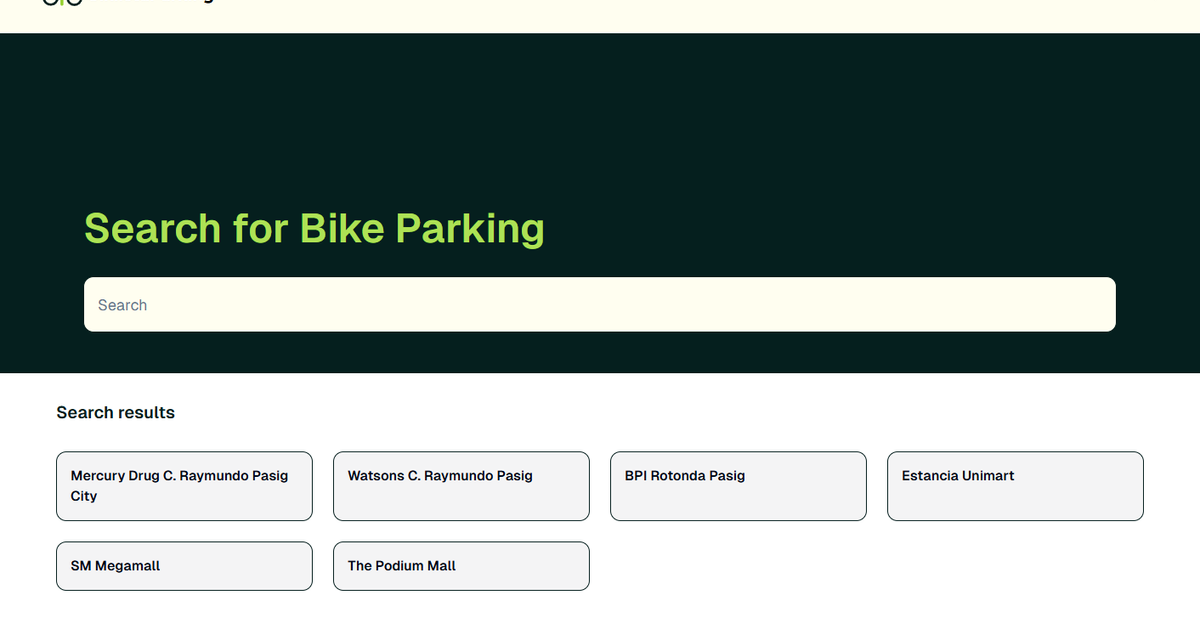Open BPI Rotonda Pasig parking result
This screenshot has width=1200, height=630.
click(x=738, y=486)
